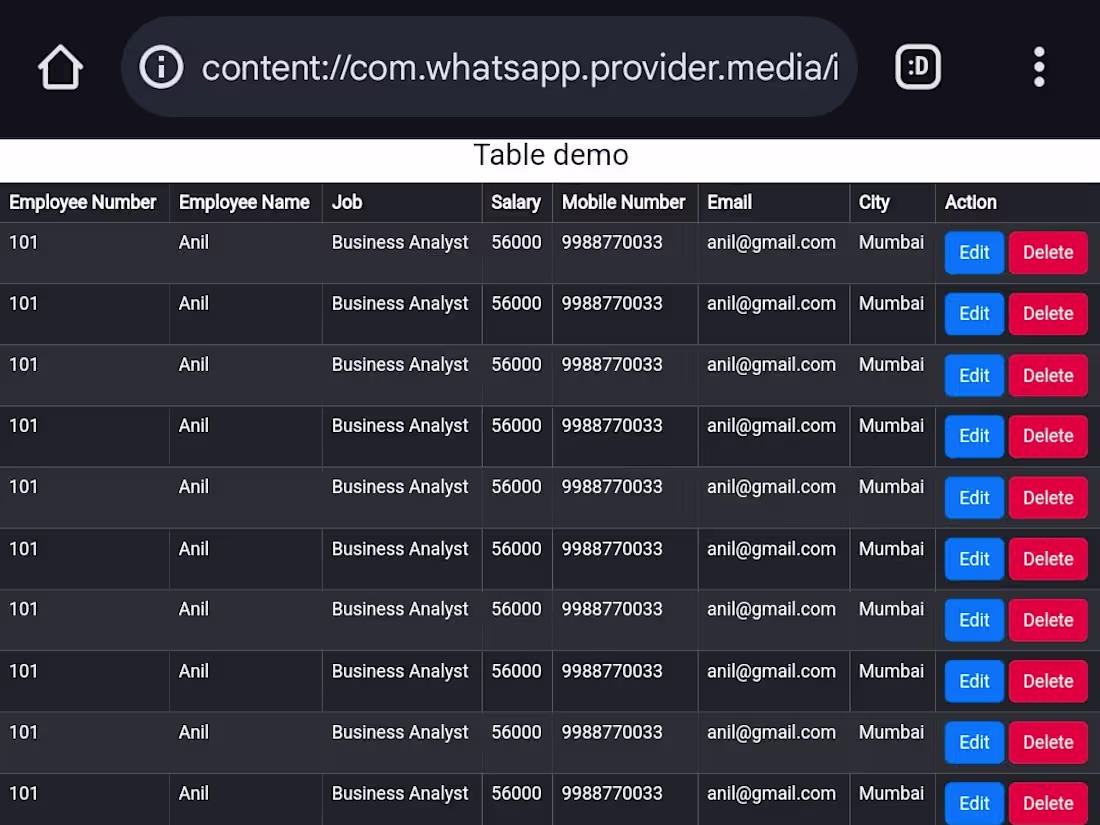The image size is (1100, 825).
Task: Open the tab switcher button
Action: 918,68
